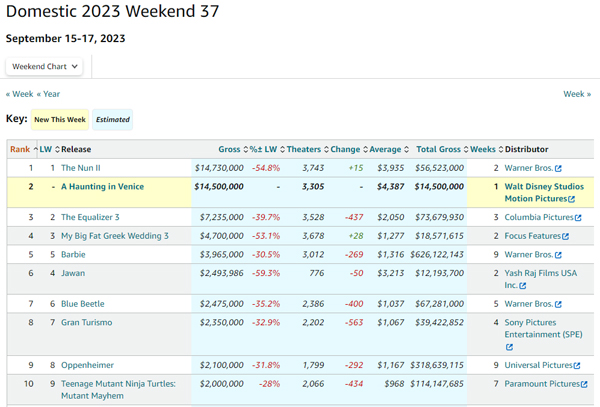Screen dimensions: 600x407
Task: Click external link icon beside Columbia Pictures
Action: coord(578,218)
